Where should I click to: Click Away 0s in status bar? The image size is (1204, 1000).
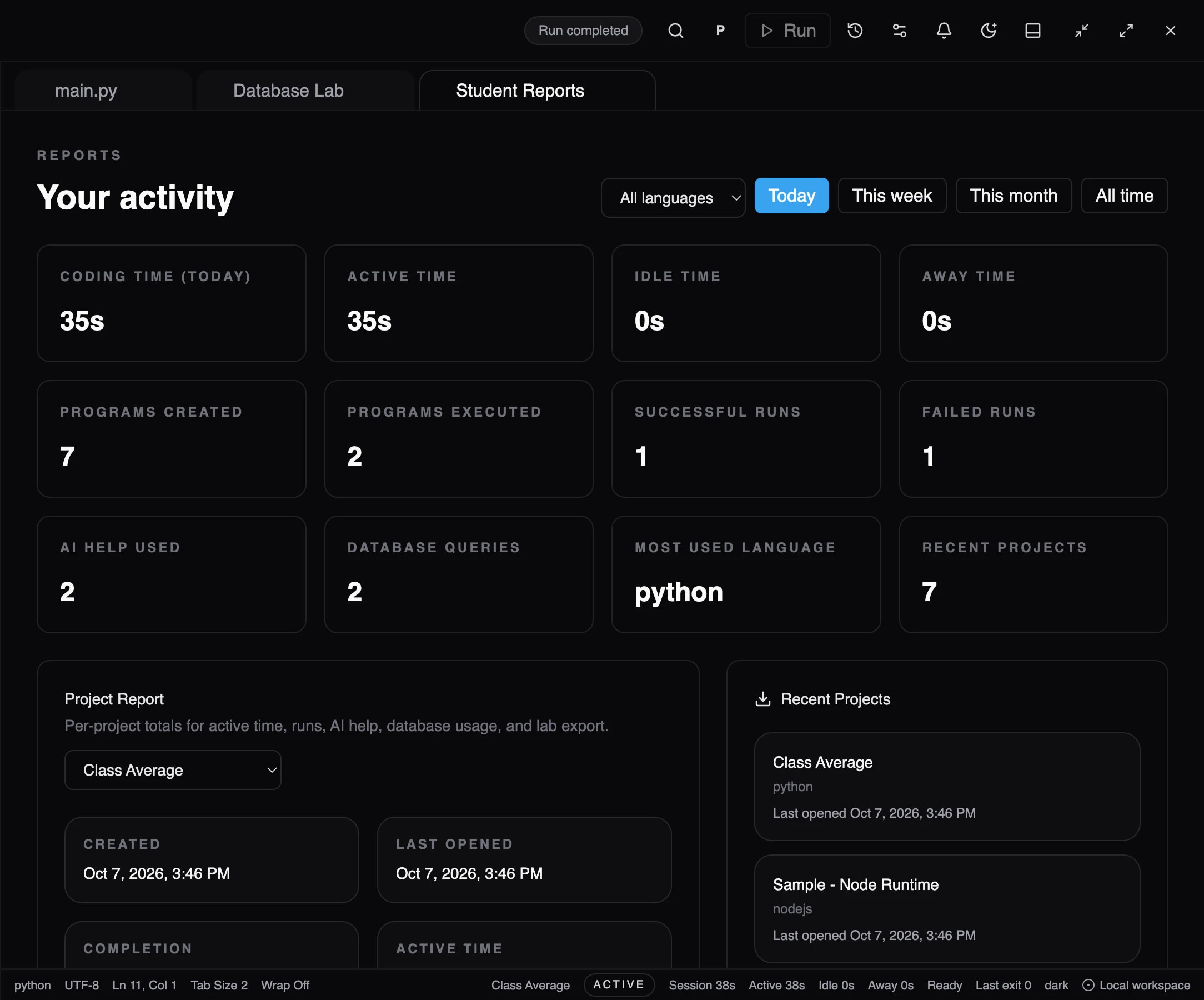pos(890,985)
